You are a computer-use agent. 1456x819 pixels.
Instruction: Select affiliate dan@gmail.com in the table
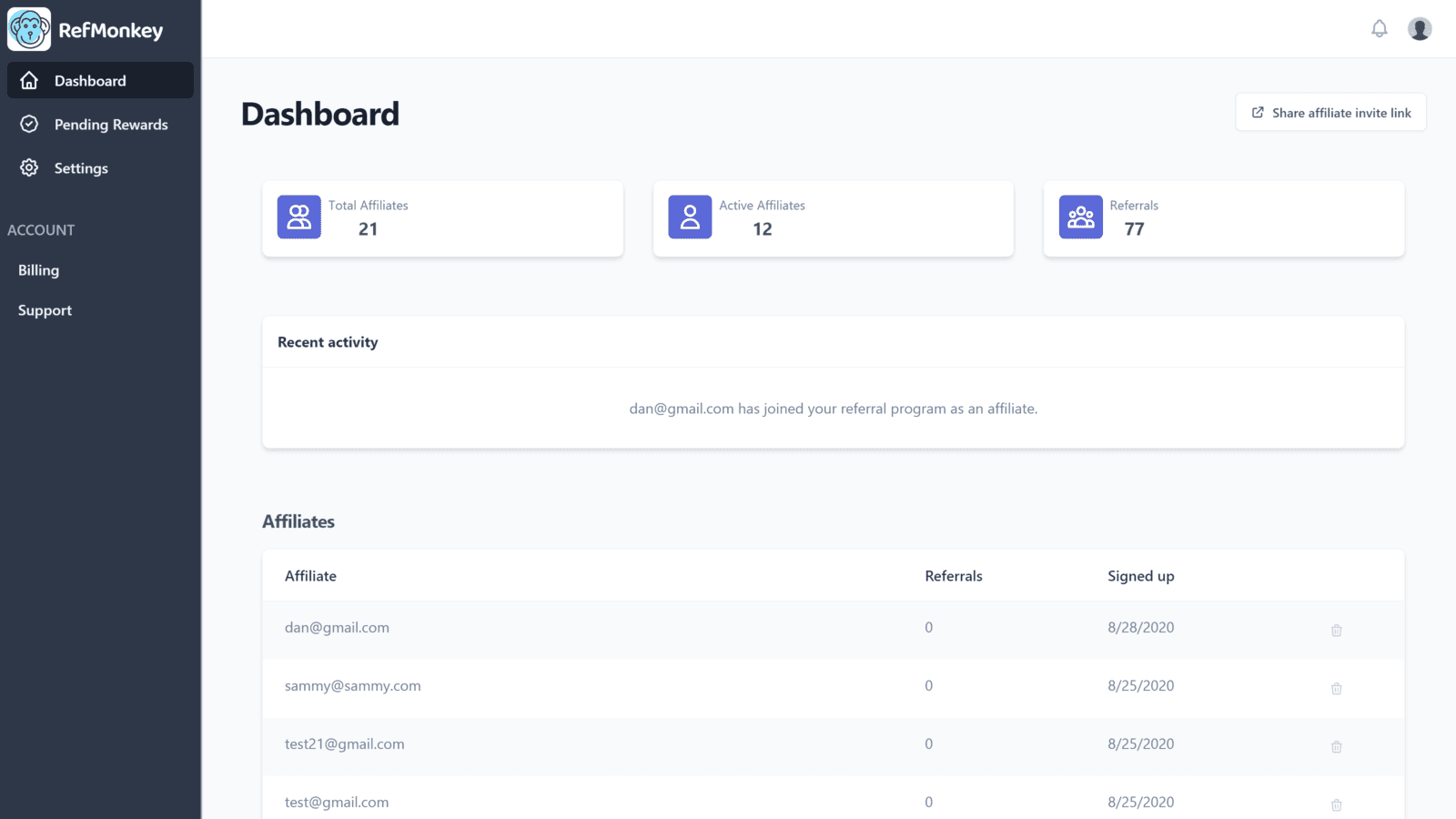pyautogui.click(x=337, y=627)
